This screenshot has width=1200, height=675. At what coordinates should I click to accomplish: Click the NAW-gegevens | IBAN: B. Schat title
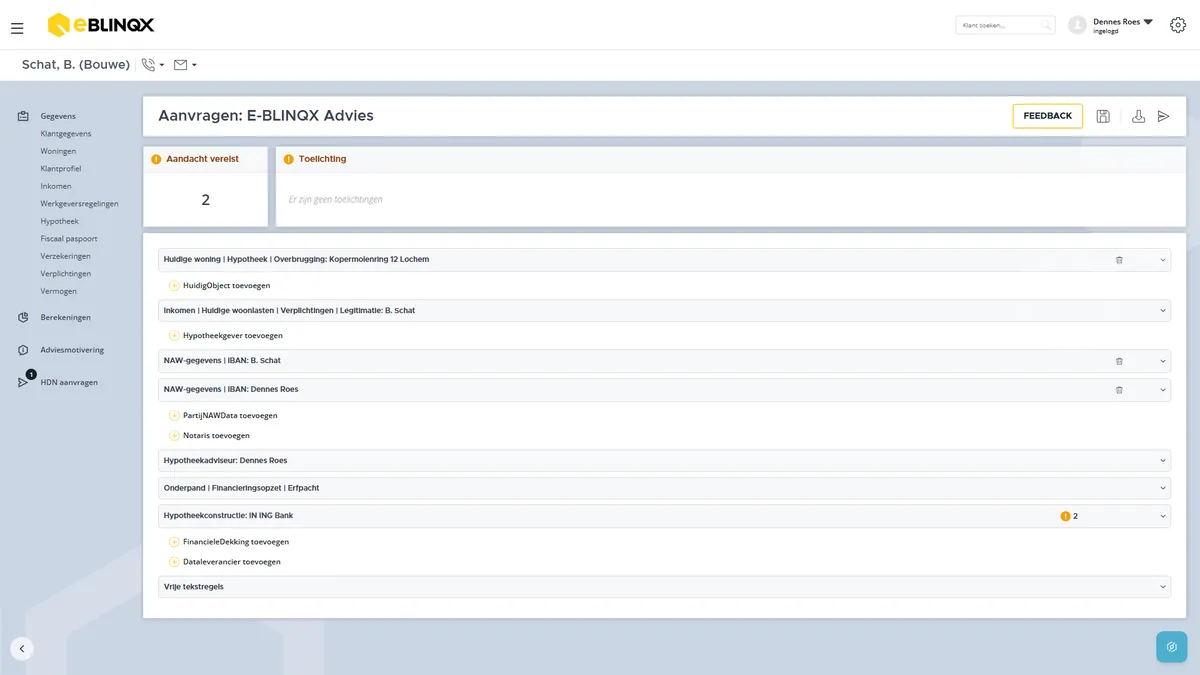coord(221,361)
